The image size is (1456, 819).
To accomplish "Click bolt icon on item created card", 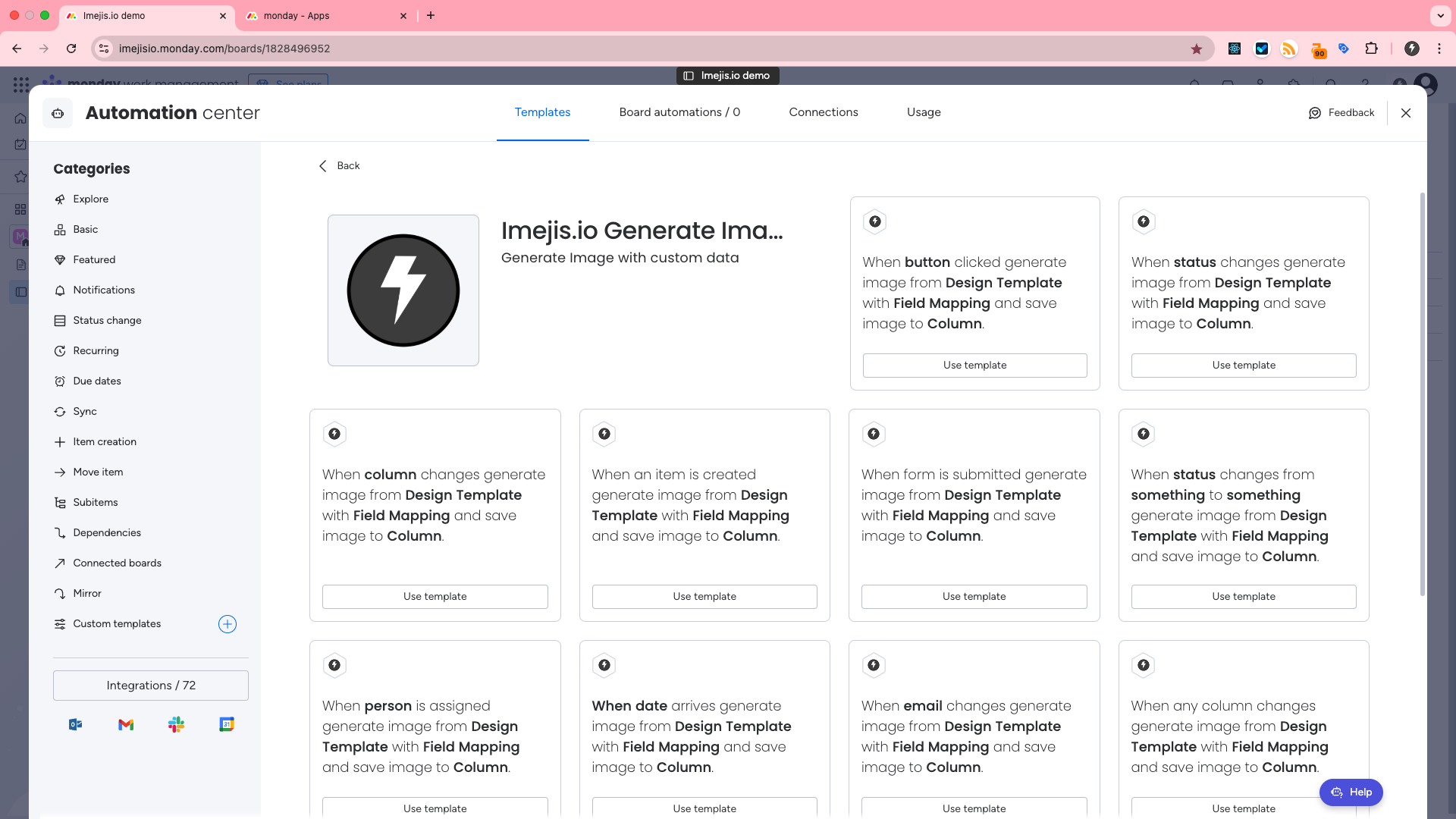I will [x=604, y=434].
